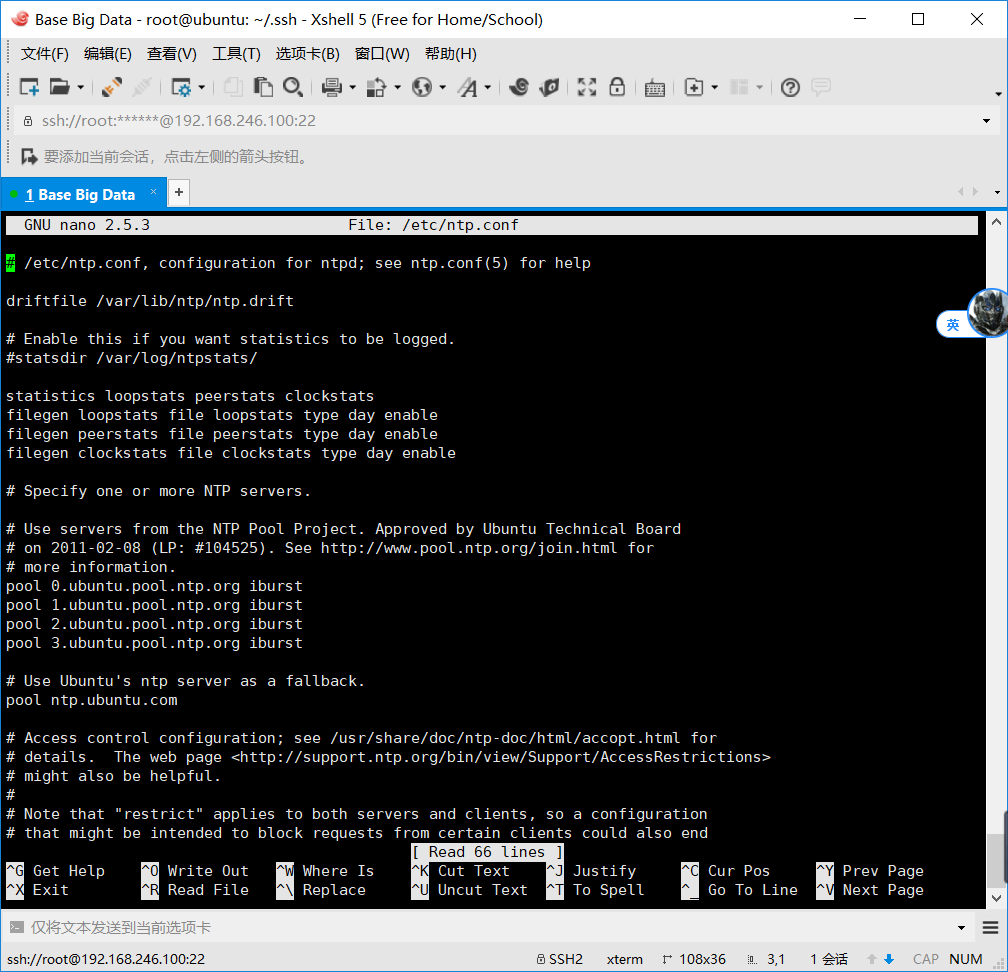Open the 帮助(H) menu
The height and width of the screenshot is (972, 1008).
tap(451, 53)
